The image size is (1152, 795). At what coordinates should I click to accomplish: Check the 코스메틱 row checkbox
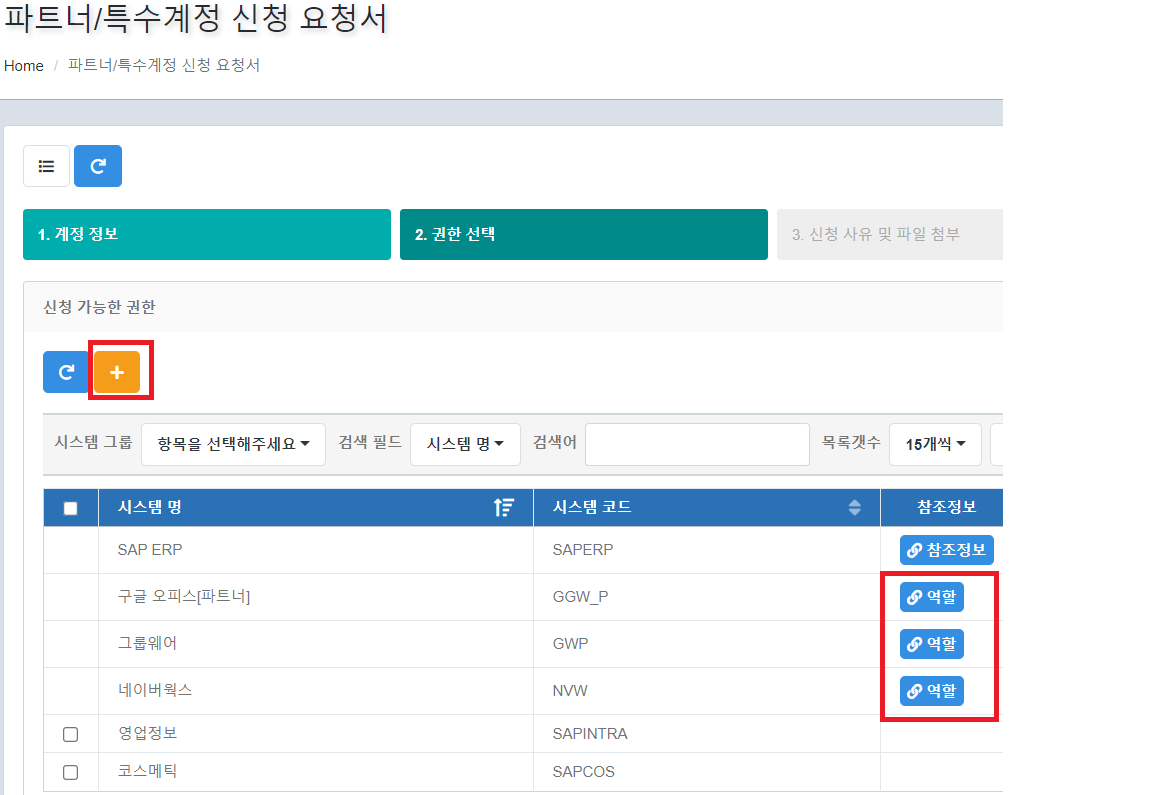tap(71, 772)
